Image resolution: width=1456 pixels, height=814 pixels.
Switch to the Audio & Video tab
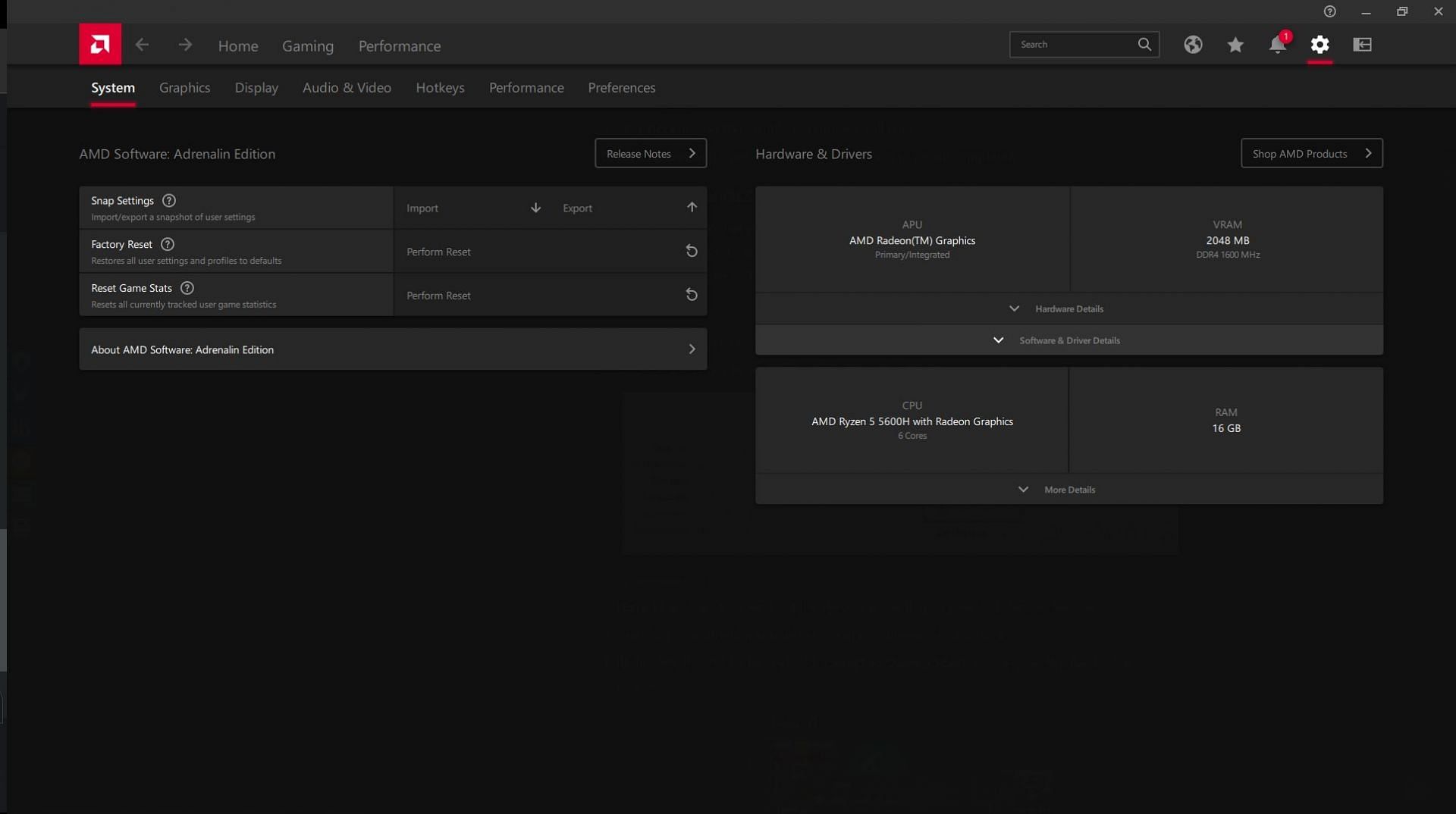[347, 88]
